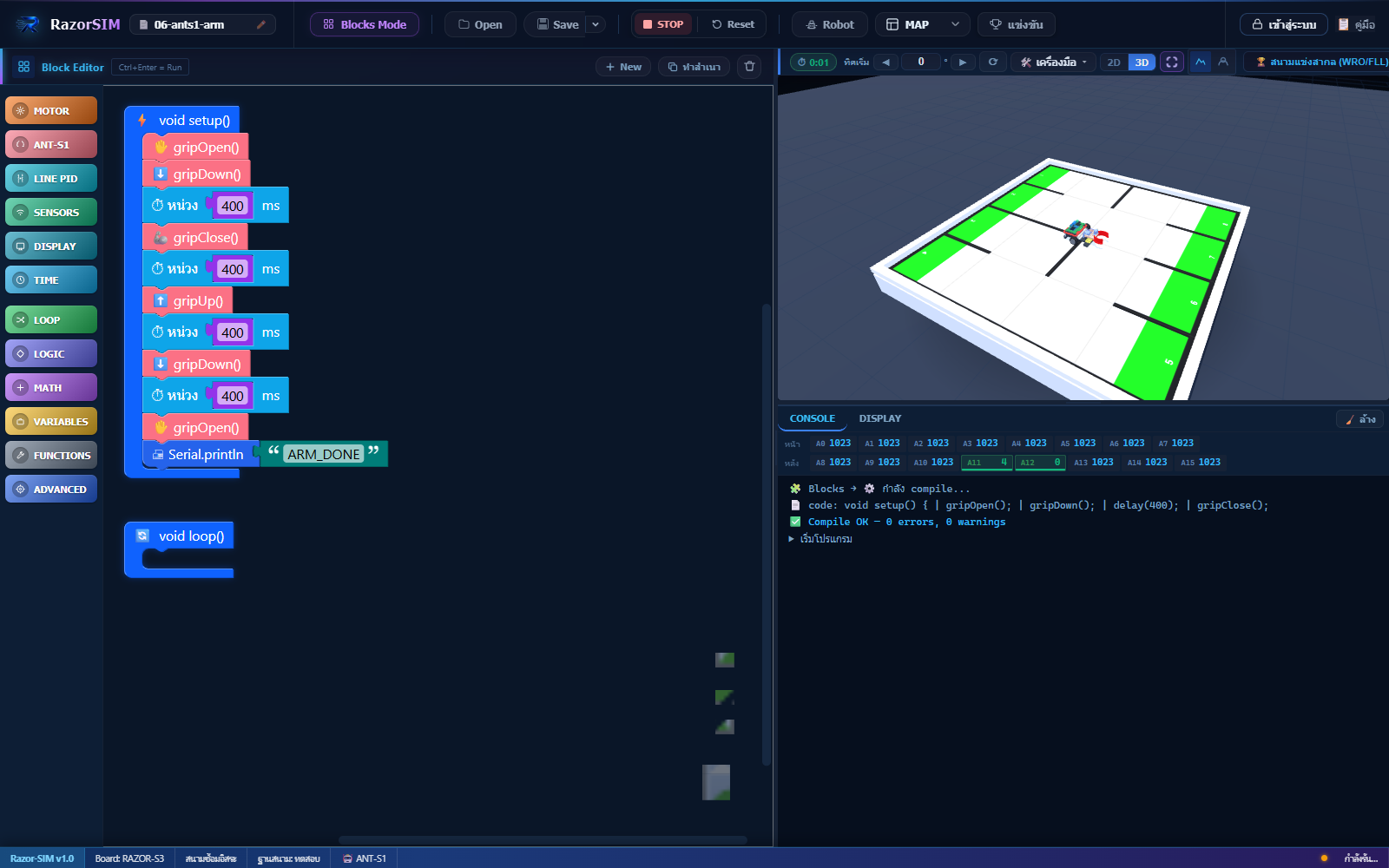
Task: Select the void loop() block
Action: click(180, 536)
